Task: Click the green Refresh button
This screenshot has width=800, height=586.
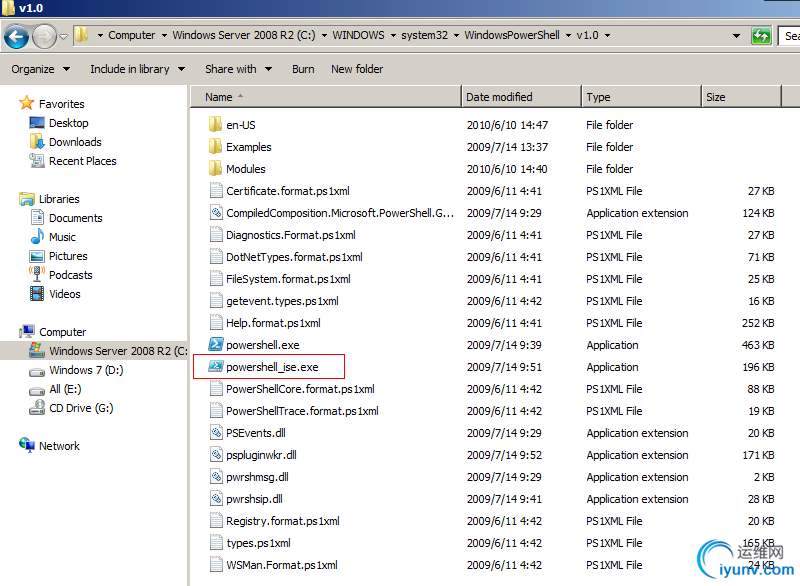Action: click(x=761, y=36)
